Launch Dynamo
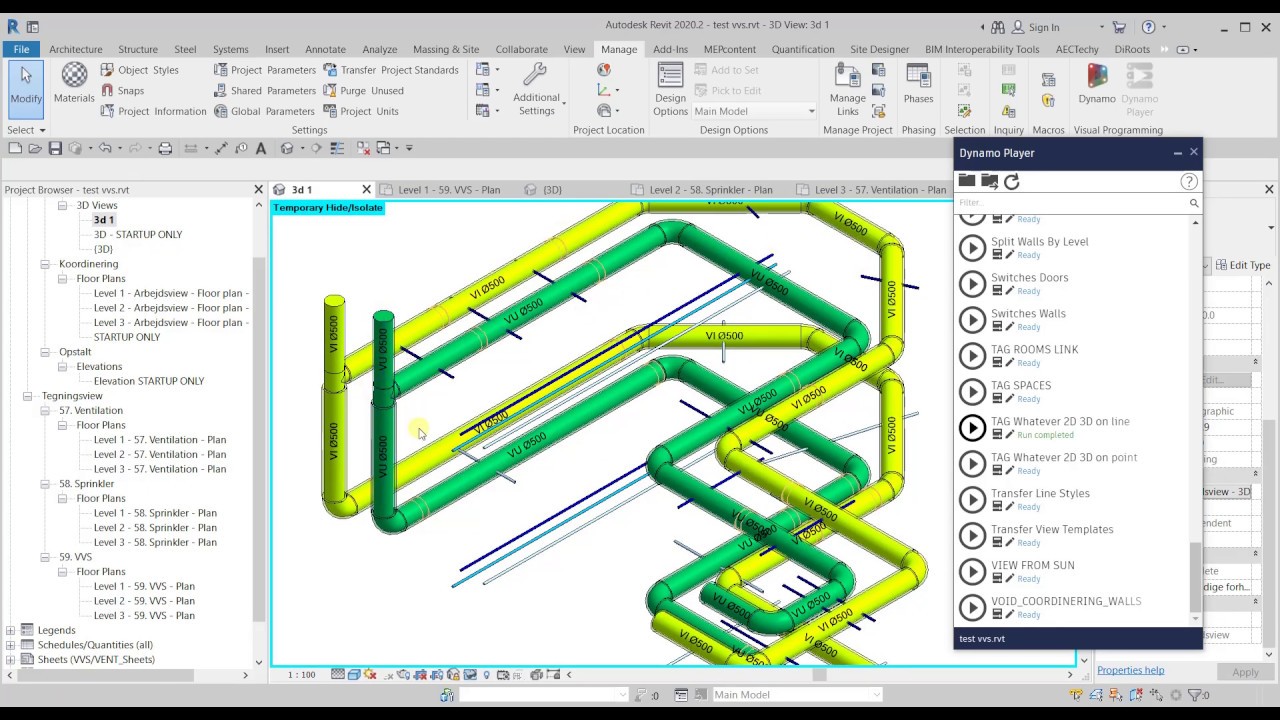This screenshot has width=1280, height=720. pyautogui.click(x=1097, y=85)
